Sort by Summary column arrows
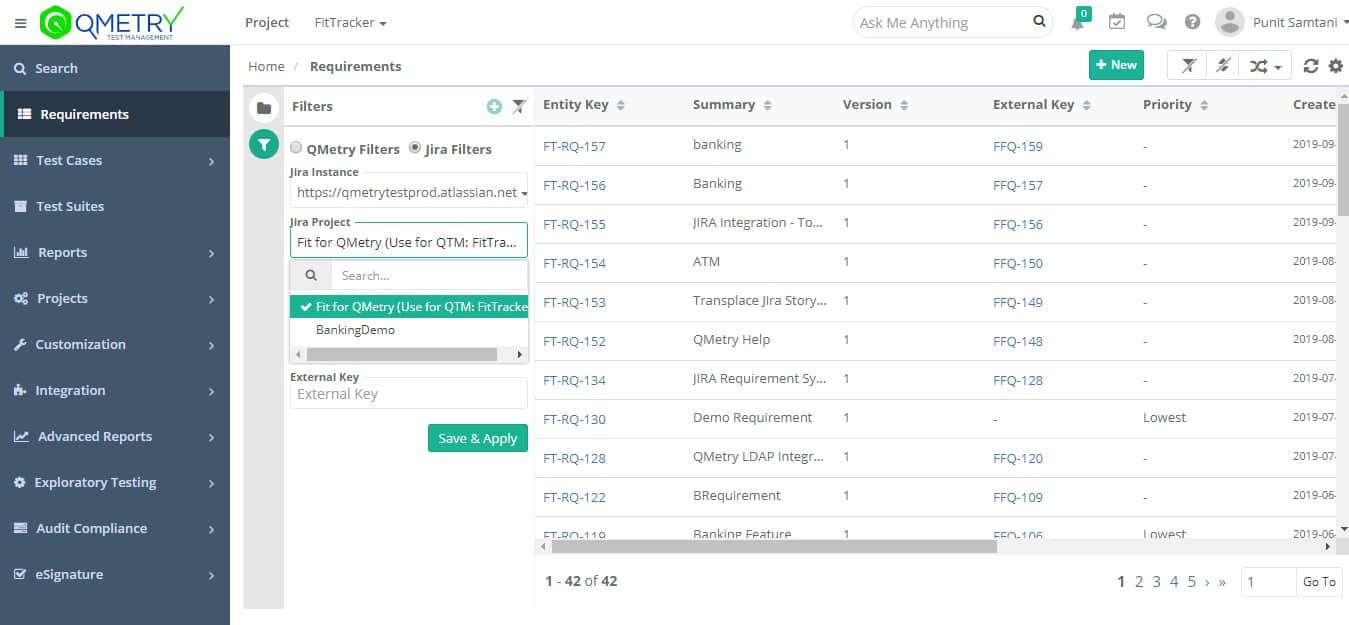The image size is (1349, 625). 767,105
